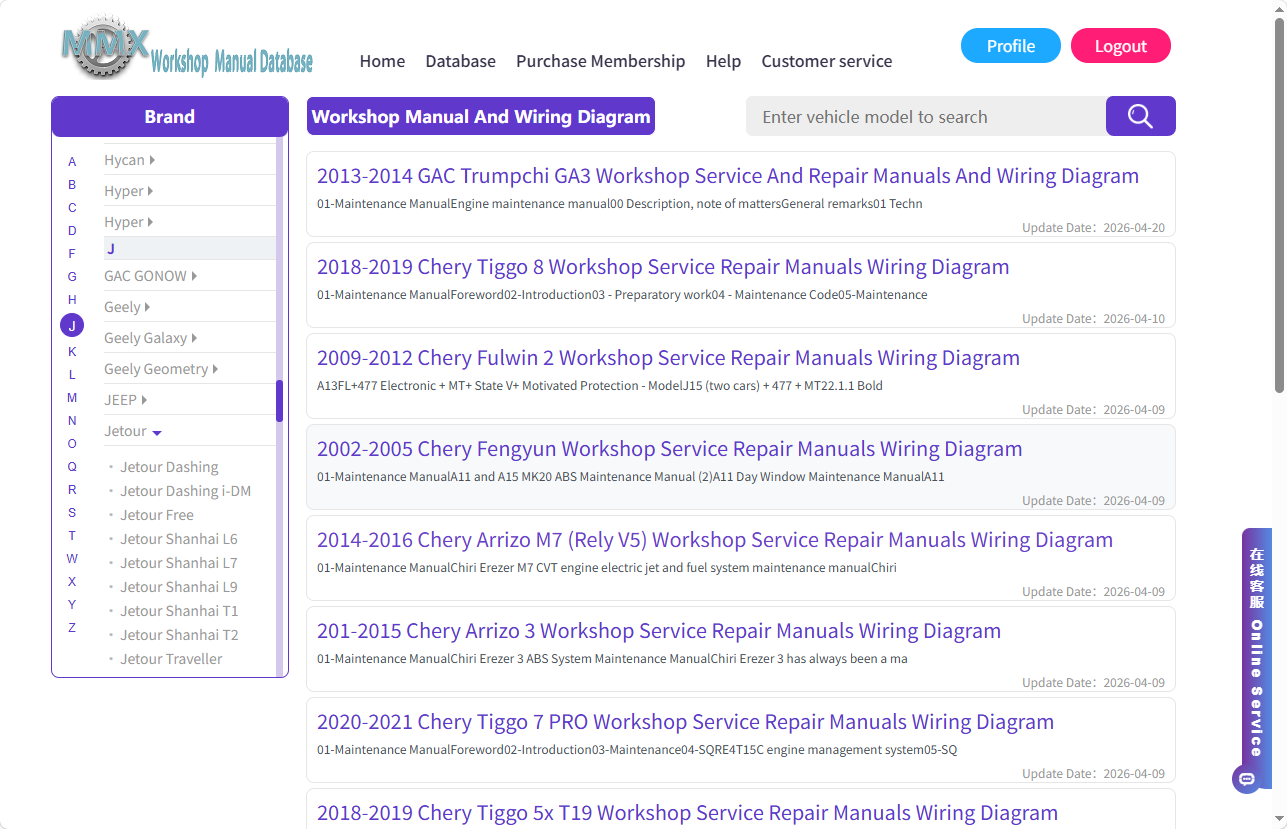
Task: Open 2009-2012 Chery Fulwin 2 manual
Action: click(x=668, y=358)
